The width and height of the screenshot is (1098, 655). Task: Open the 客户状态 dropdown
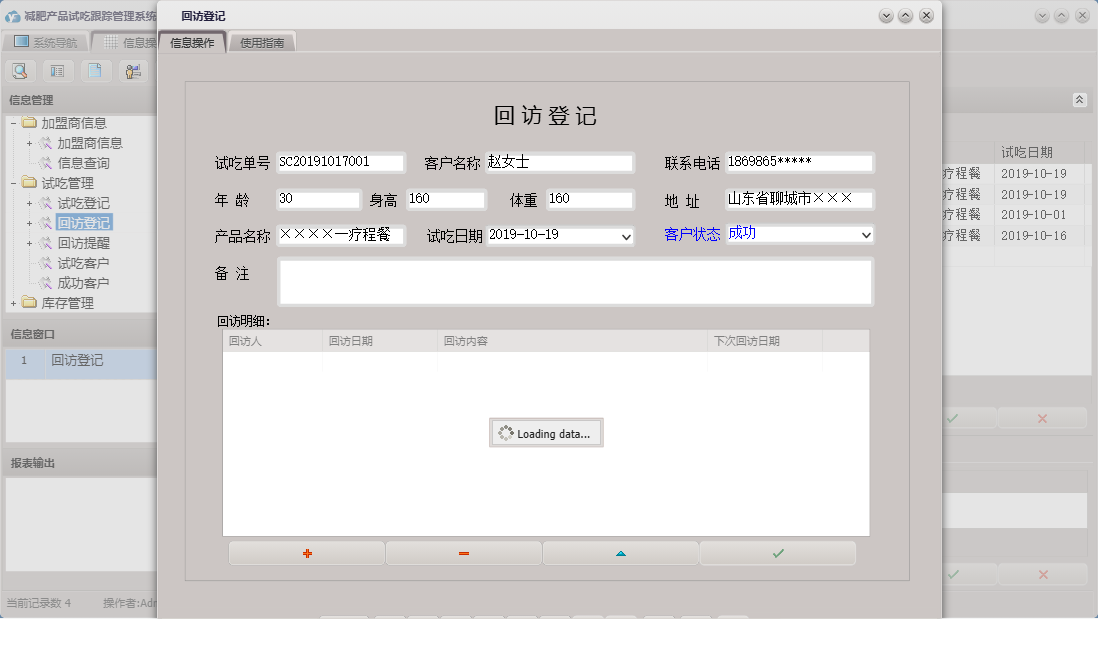(864, 234)
